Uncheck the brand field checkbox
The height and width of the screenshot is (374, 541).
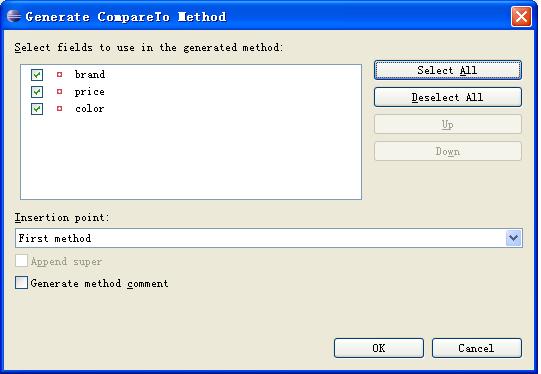click(37, 75)
